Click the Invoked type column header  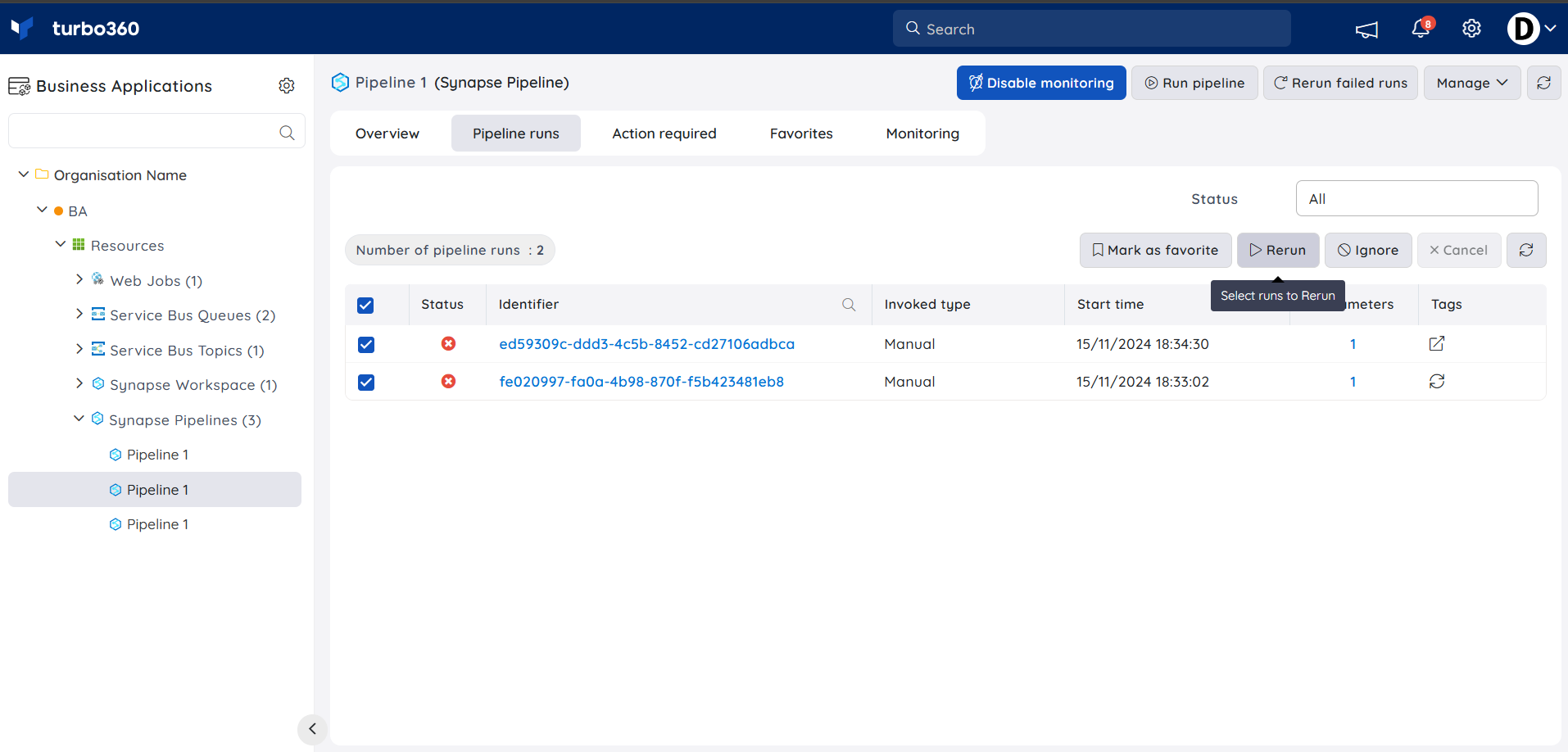[927, 304]
